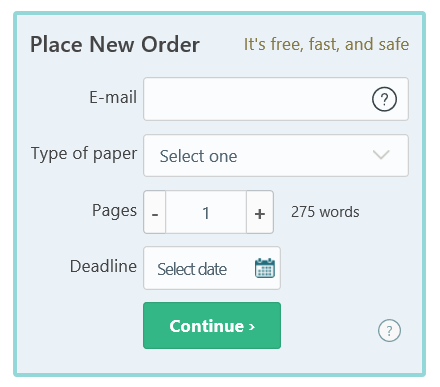Image resolution: width=440 pixels, height=387 pixels.
Task: Click the chevron arrow in Type of paper
Action: (381, 155)
